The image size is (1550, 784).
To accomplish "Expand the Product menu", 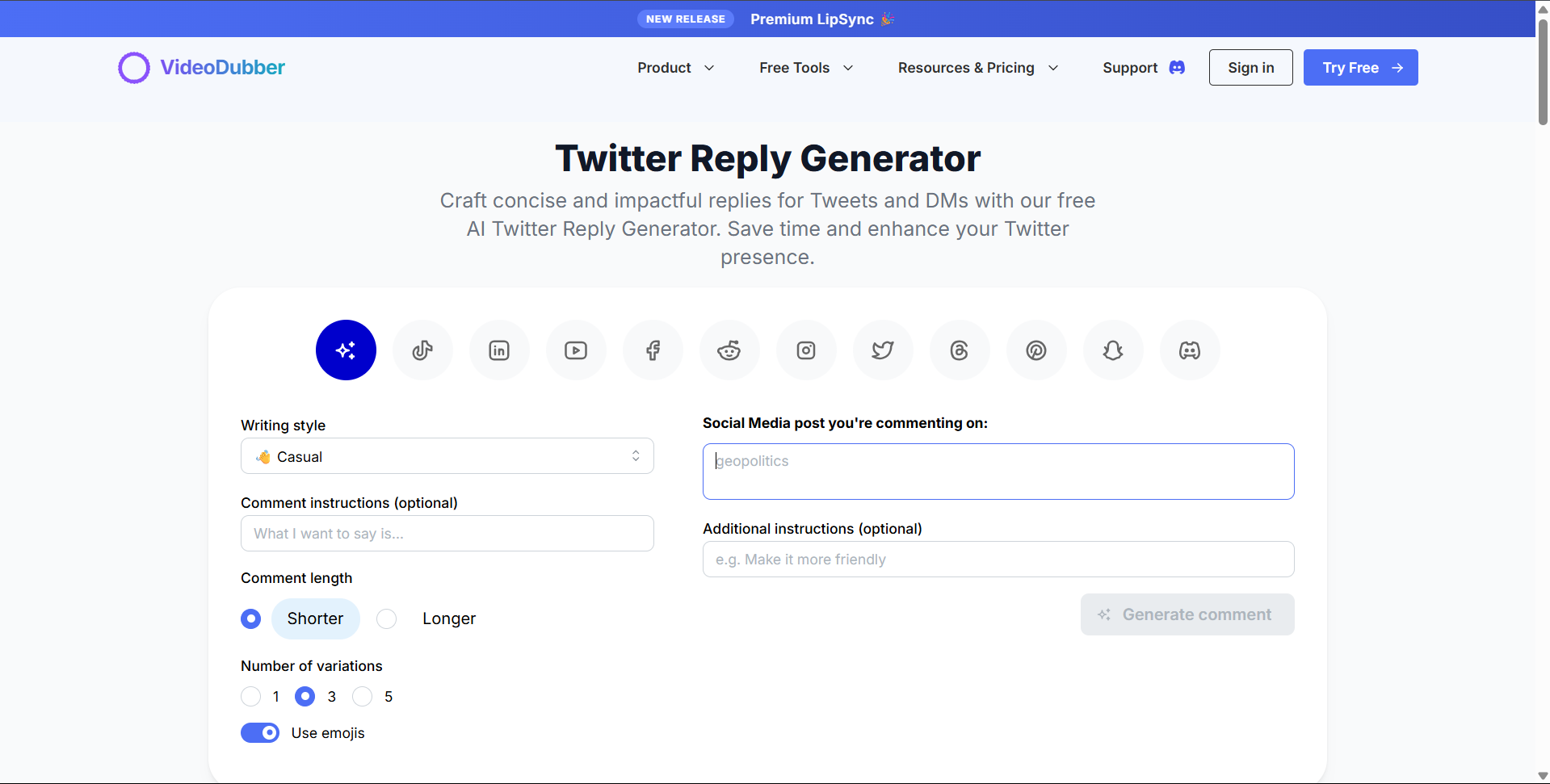I will pos(675,68).
